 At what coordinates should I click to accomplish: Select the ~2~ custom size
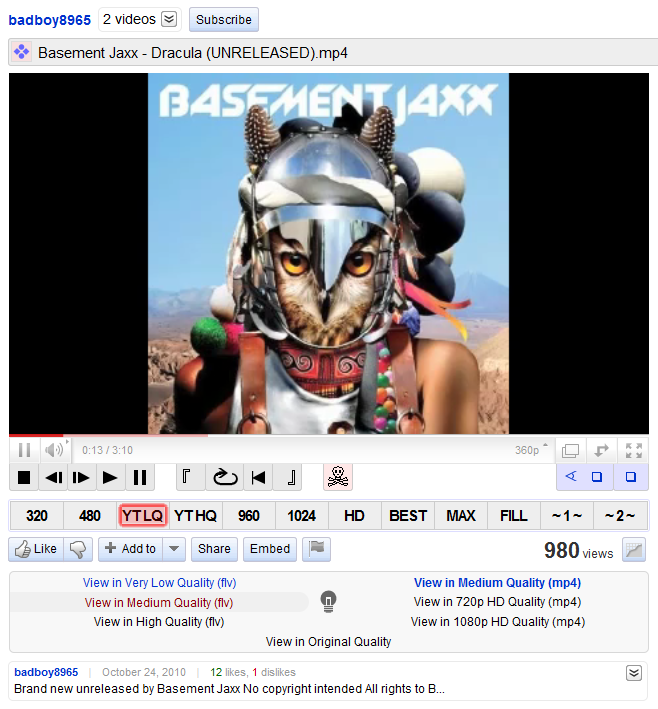coord(620,515)
